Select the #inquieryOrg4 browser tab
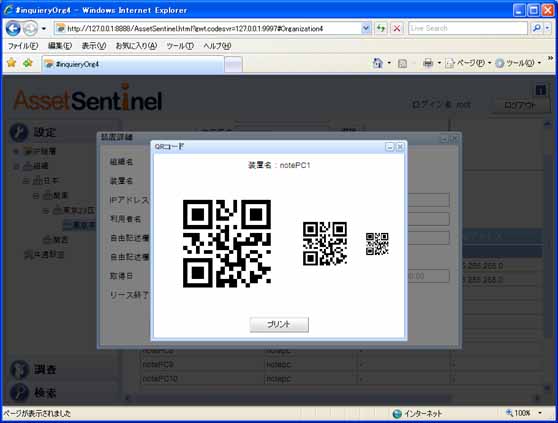558x423 pixels. [133, 64]
